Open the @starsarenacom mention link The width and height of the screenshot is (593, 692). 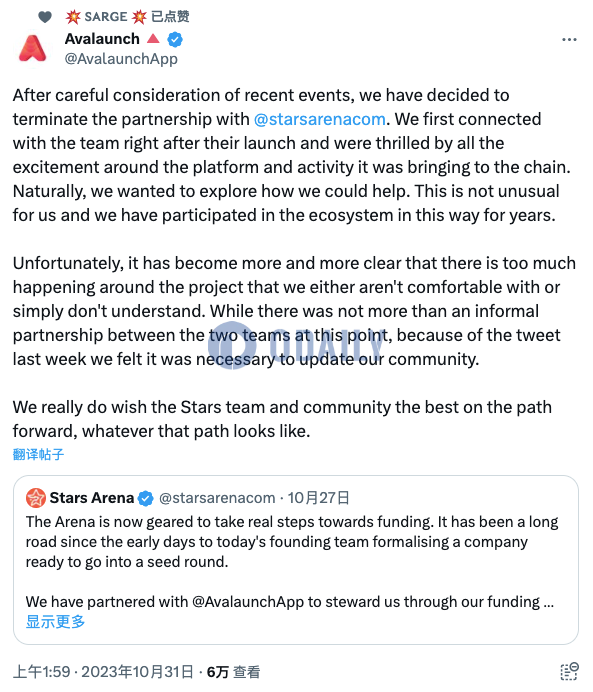(x=319, y=119)
